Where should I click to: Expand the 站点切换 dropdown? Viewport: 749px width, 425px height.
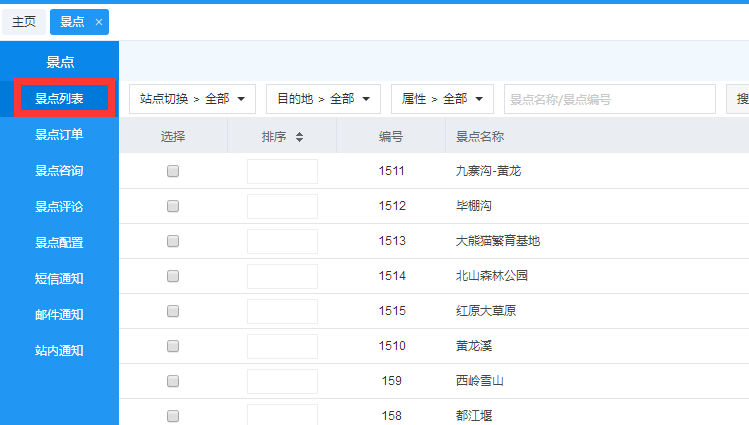point(192,99)
